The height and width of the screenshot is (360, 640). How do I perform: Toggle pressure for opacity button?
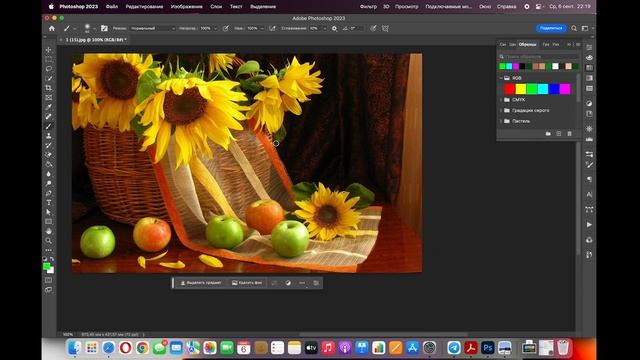225,29
